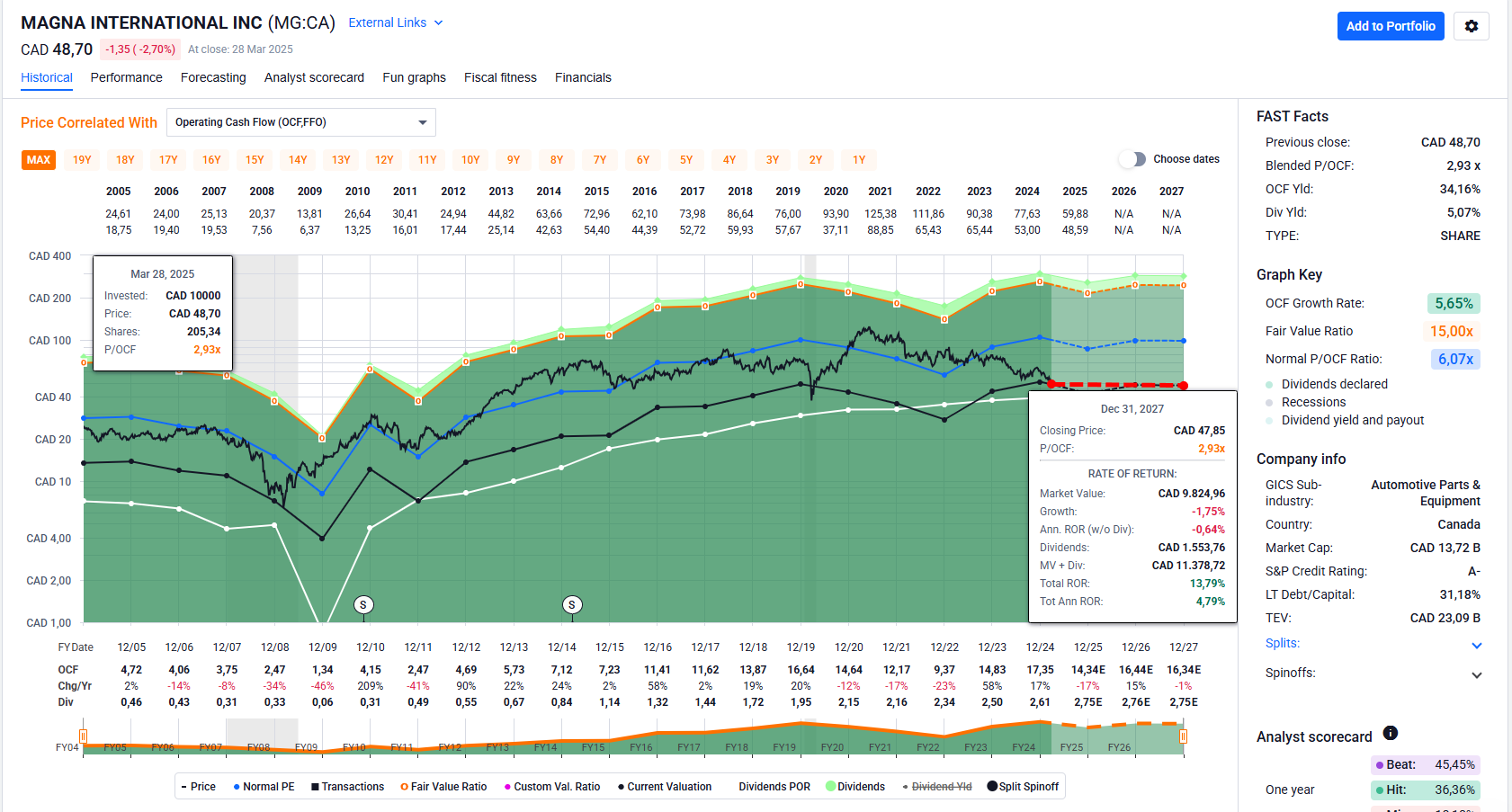Screen dimensions: 1512x812
Task: Select the 10Y time range button
Action: tap(470, 160)
